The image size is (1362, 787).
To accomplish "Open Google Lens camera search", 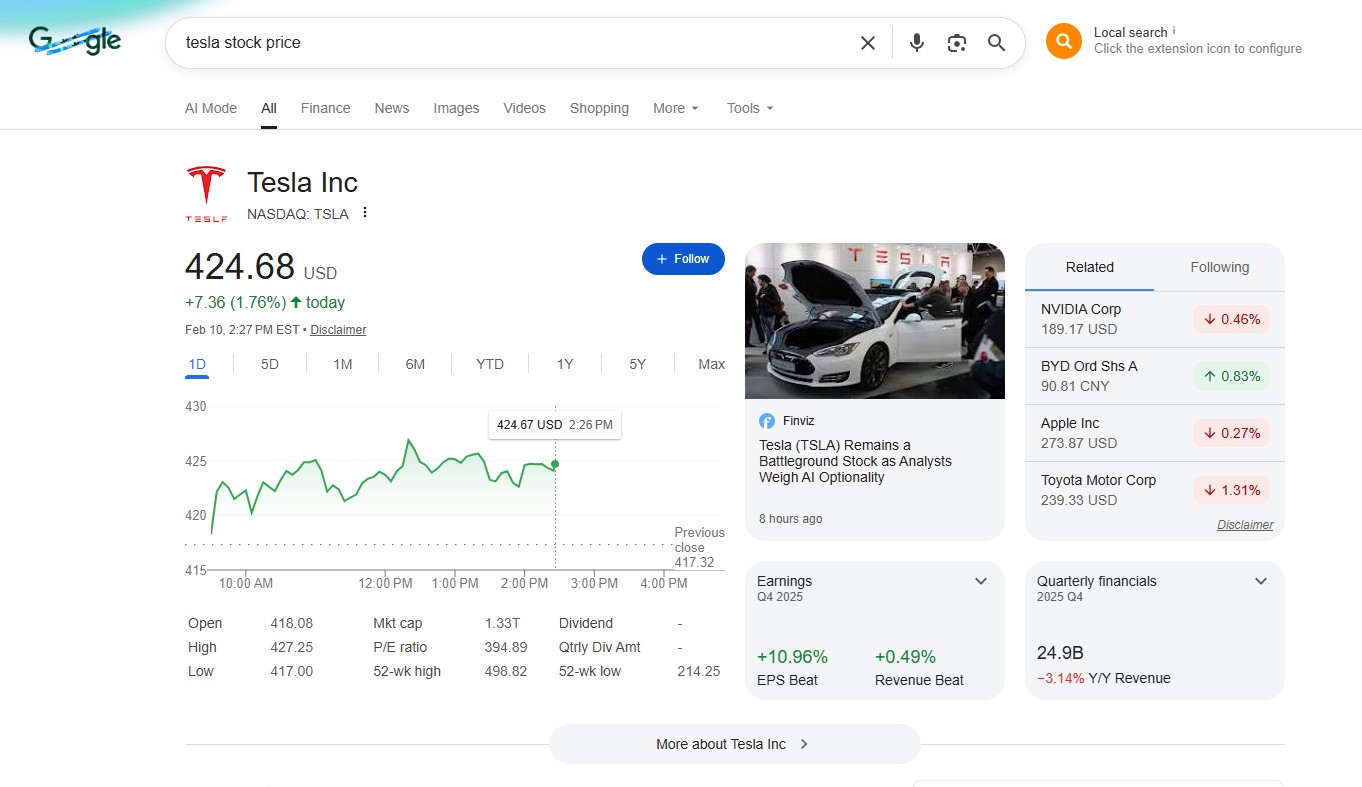I will tap(956, 42).
